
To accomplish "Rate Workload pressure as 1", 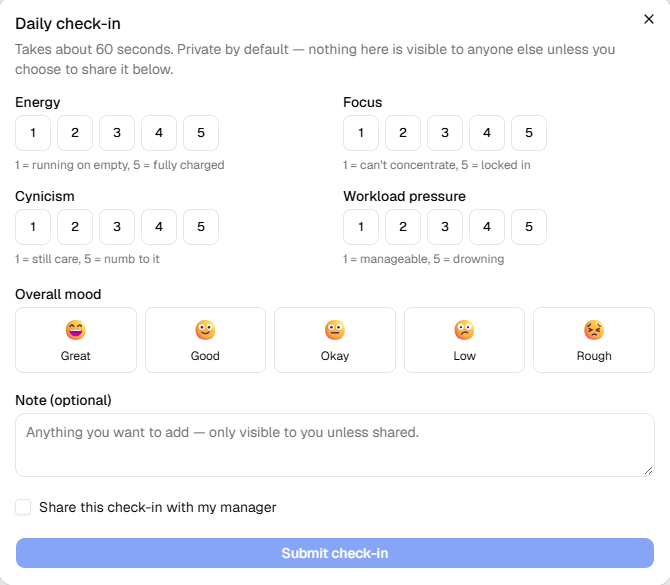I will 361,227.
